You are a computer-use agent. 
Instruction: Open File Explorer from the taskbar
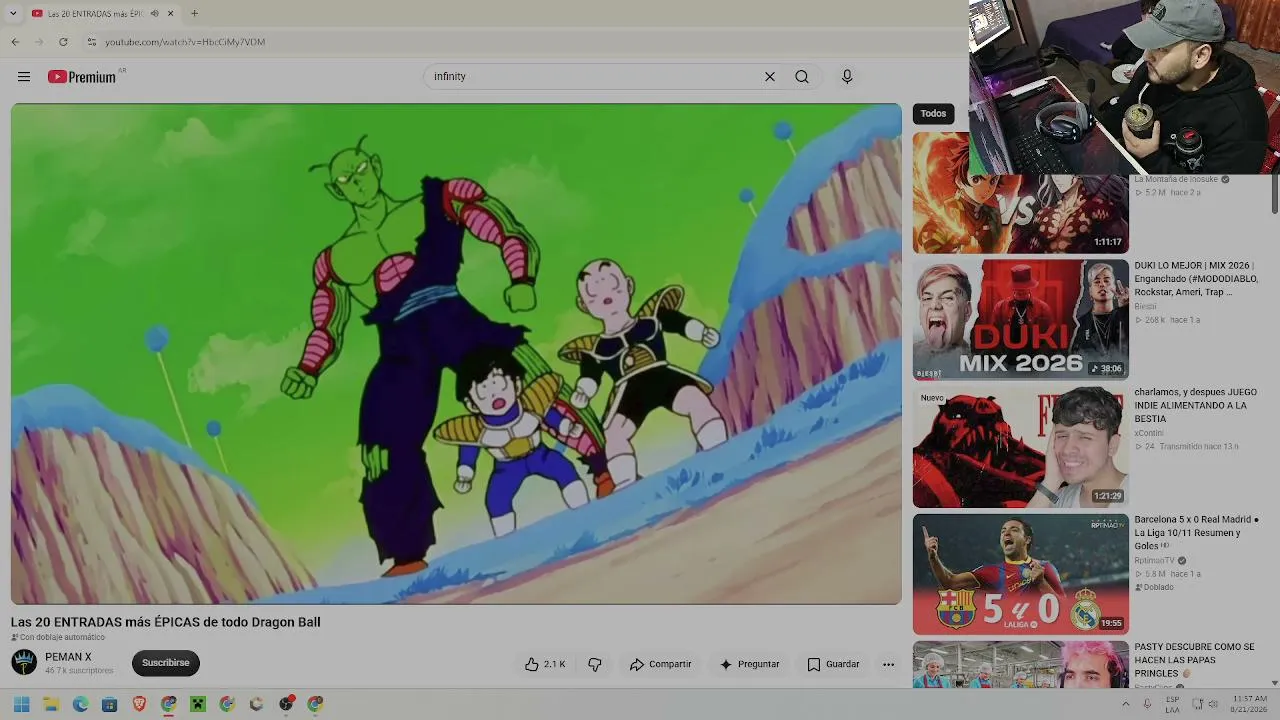pos(51,704)
